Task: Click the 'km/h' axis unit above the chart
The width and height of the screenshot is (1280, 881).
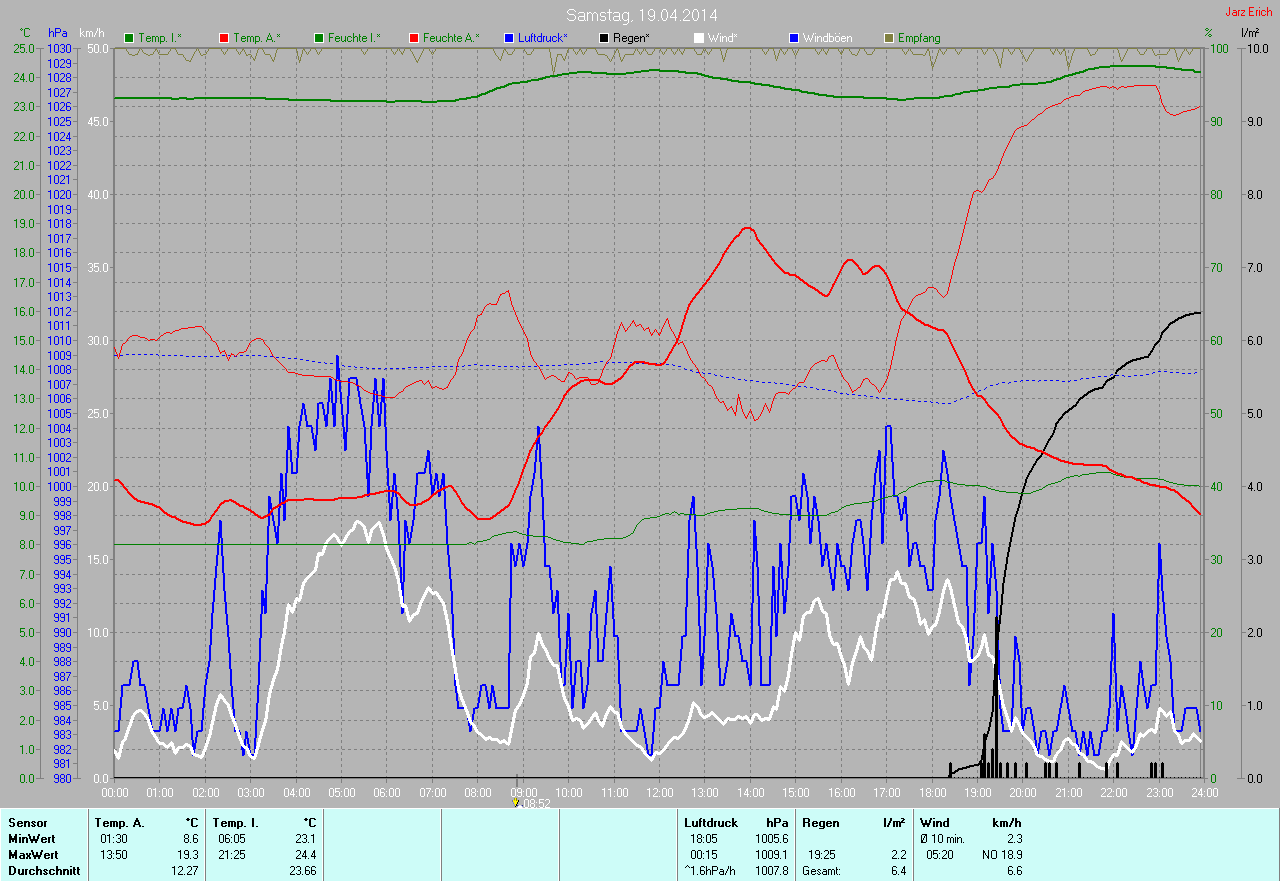Action: tap(91, 33)
